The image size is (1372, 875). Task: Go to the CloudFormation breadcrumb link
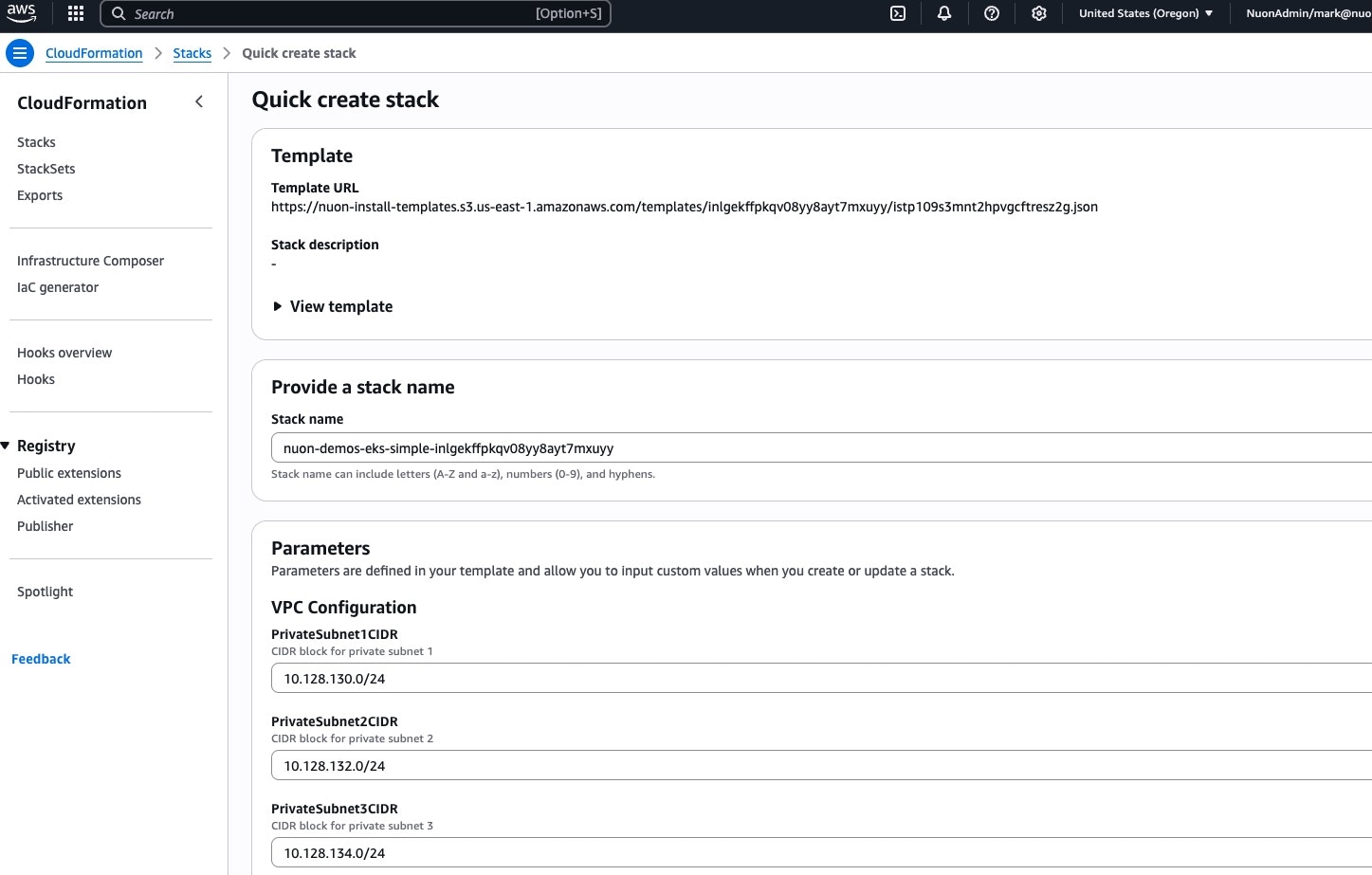pyautogui.click(x=94, y=53)
